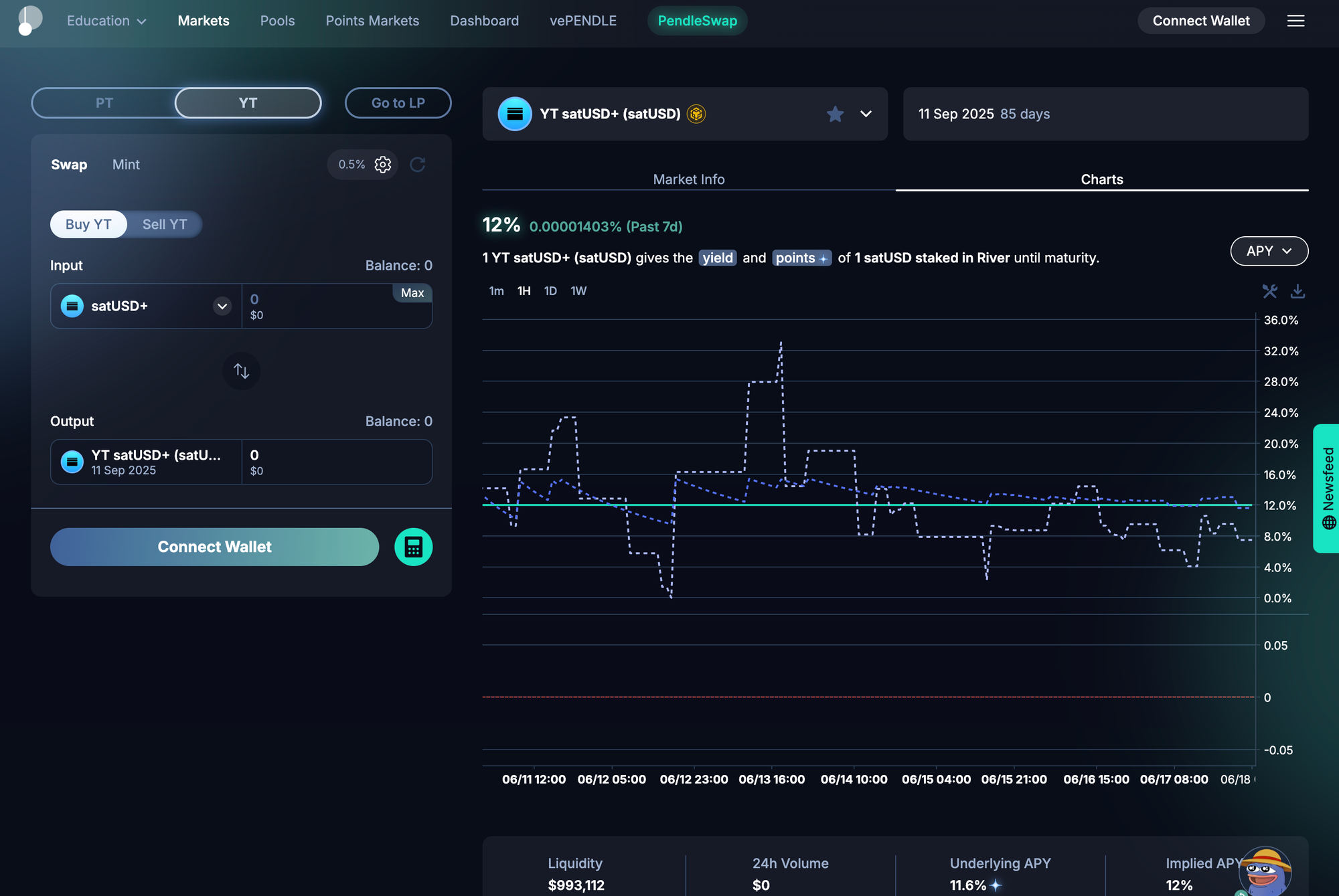Open the Dashboard page
Screen dimensions: 1339x896
pos(484,21)
